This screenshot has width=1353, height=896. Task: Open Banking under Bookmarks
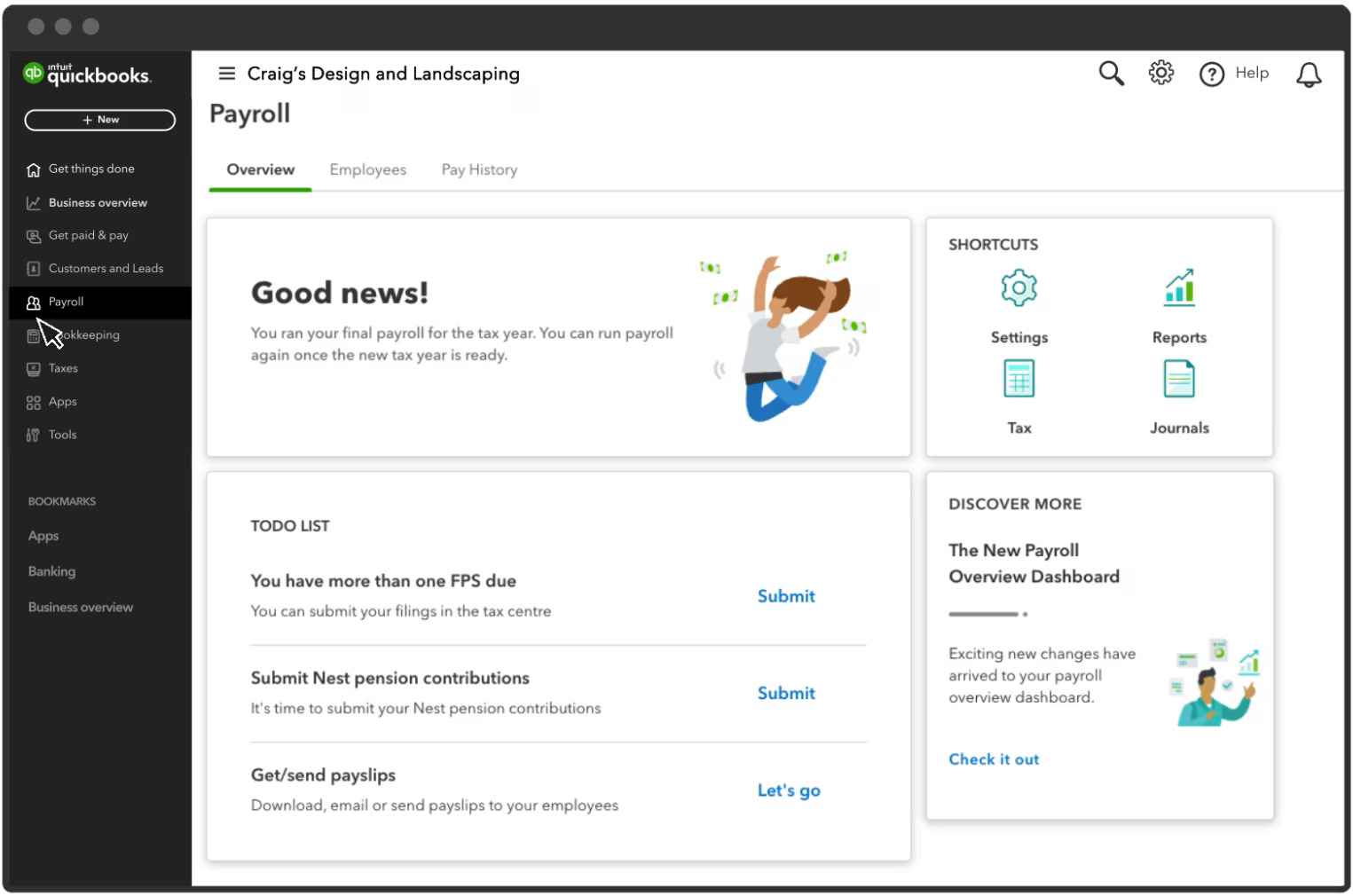51,571
